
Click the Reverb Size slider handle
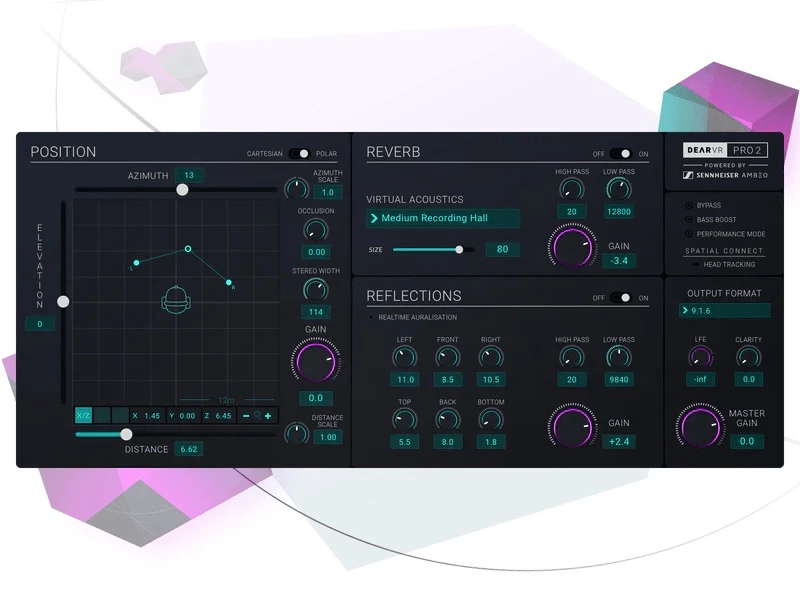click(459, 249)
